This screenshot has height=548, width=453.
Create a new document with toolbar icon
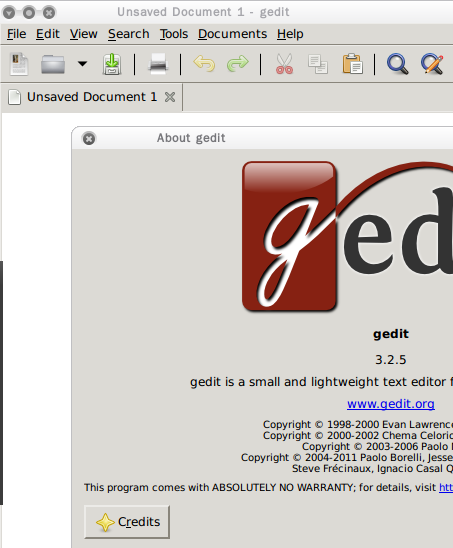point(19,64)
